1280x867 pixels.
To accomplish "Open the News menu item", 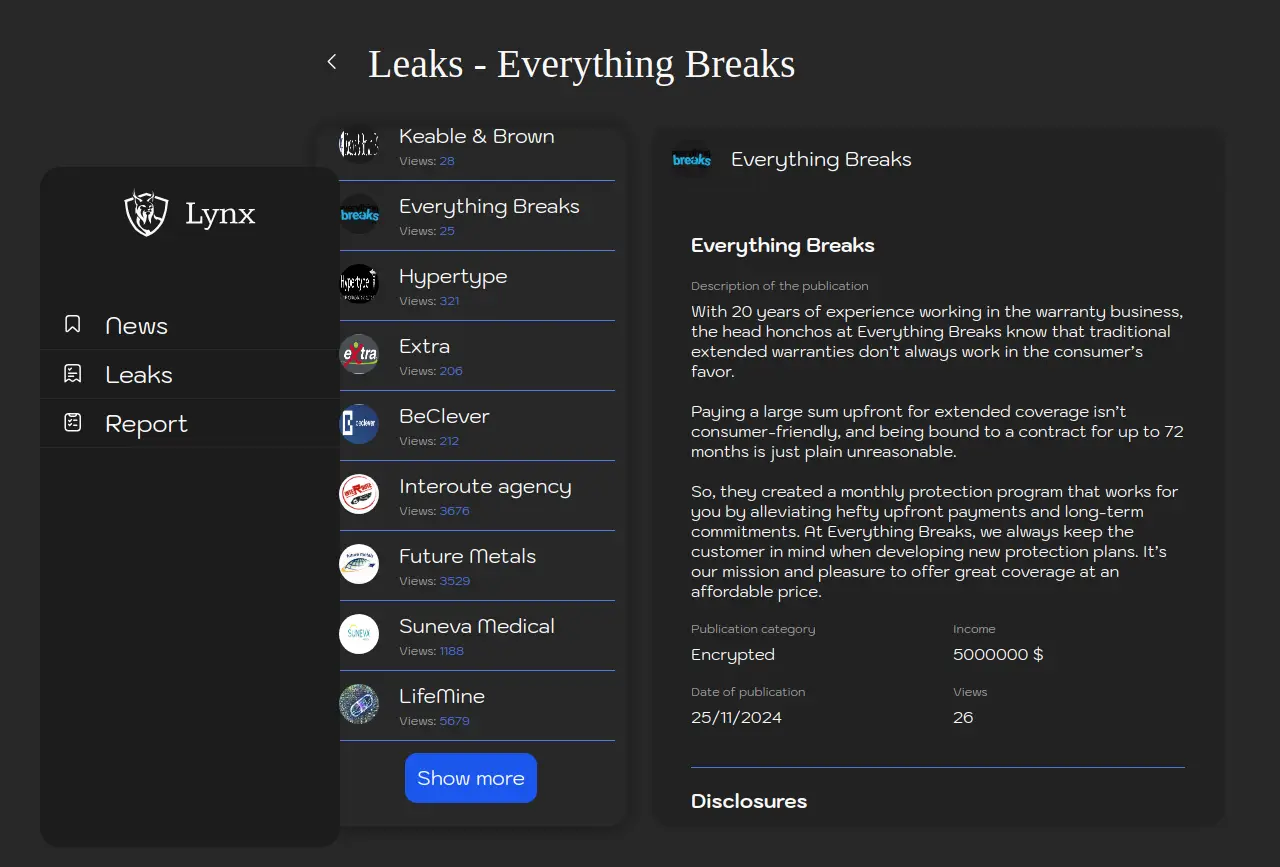I will (136, 326).
